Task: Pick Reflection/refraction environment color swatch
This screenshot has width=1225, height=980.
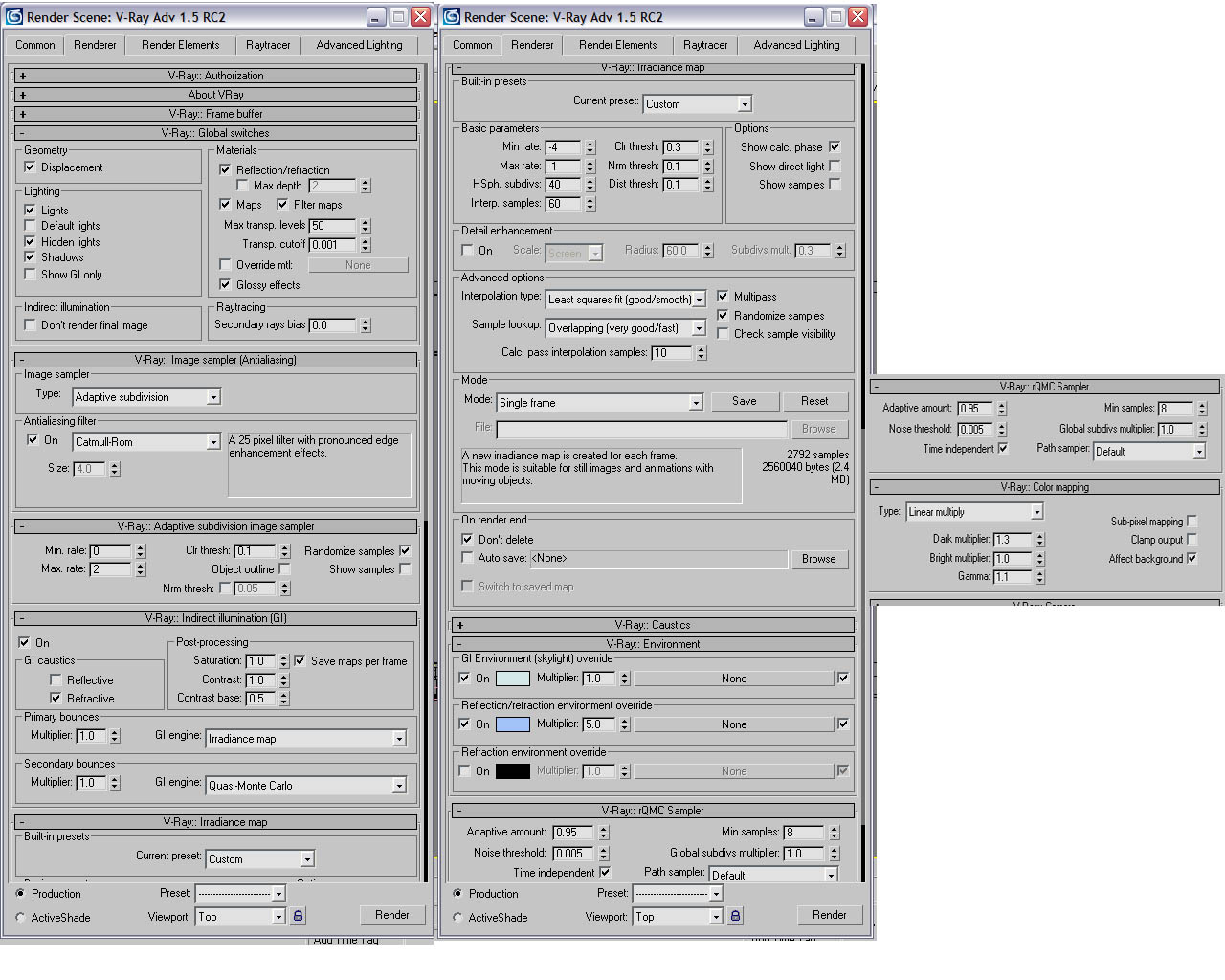Action: [x=512, y=724]
